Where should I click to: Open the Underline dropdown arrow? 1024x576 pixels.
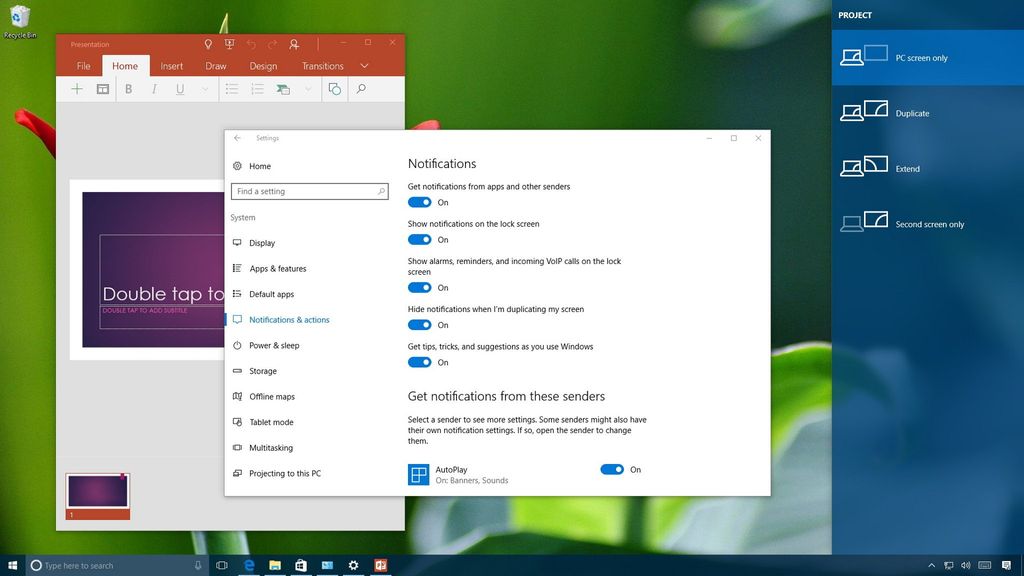(x=204, y=89)
